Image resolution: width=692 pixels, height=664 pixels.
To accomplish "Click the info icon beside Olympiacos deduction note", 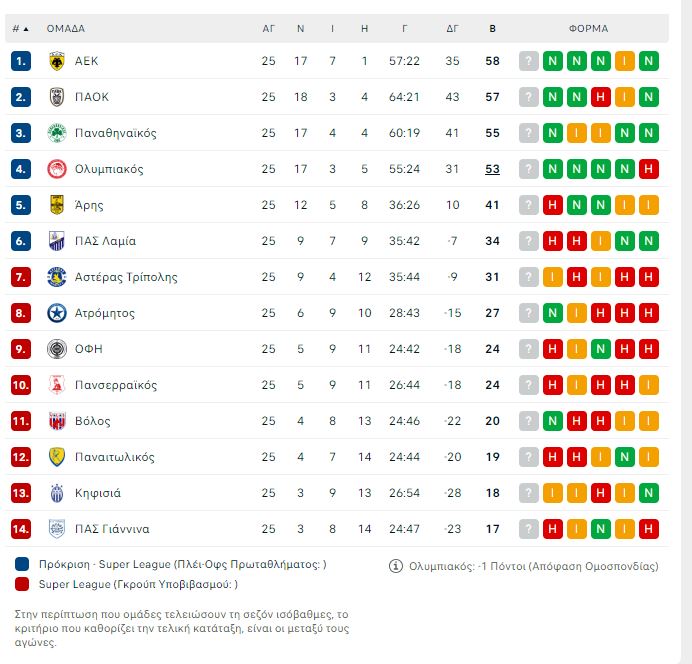I will click(x=396, y=566).
